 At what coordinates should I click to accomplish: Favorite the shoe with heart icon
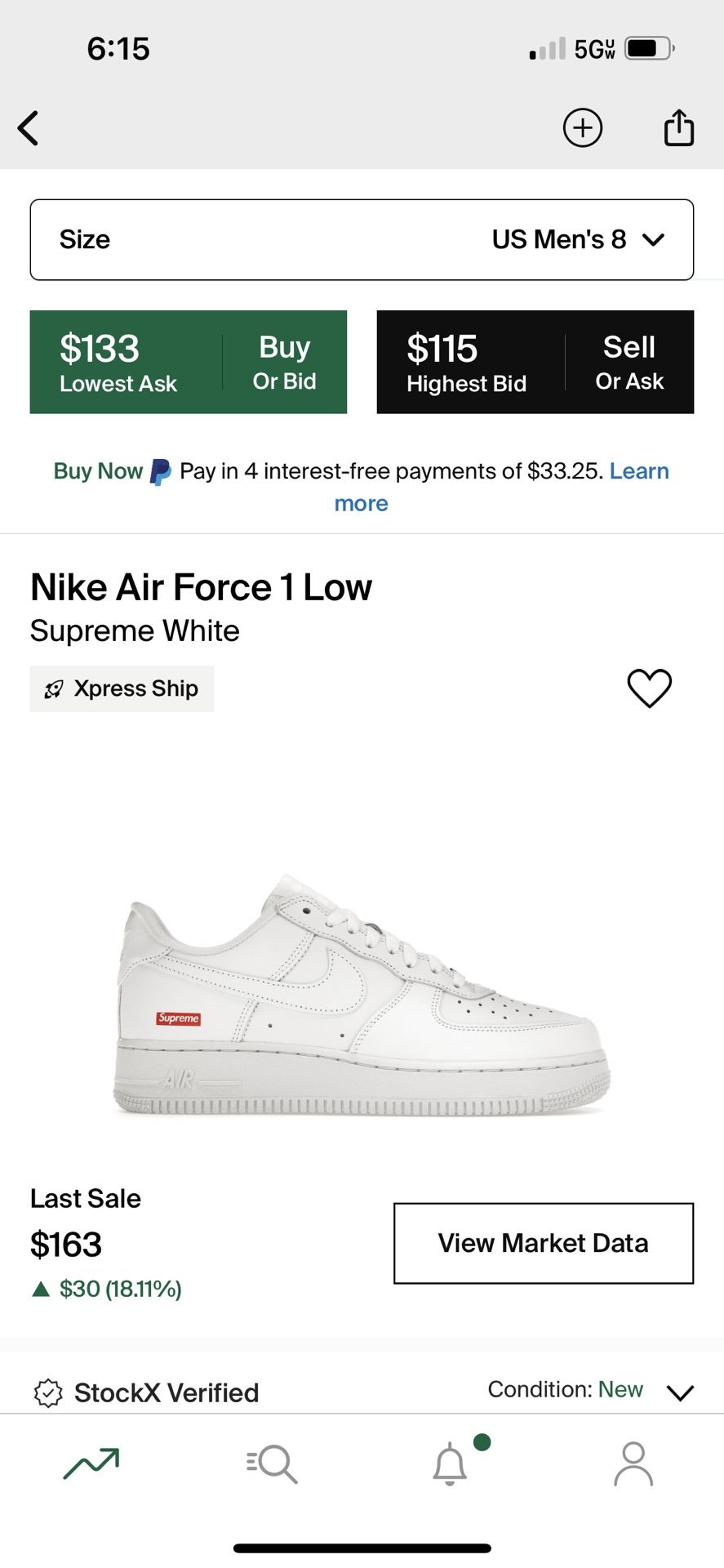[x=649, y=688]
